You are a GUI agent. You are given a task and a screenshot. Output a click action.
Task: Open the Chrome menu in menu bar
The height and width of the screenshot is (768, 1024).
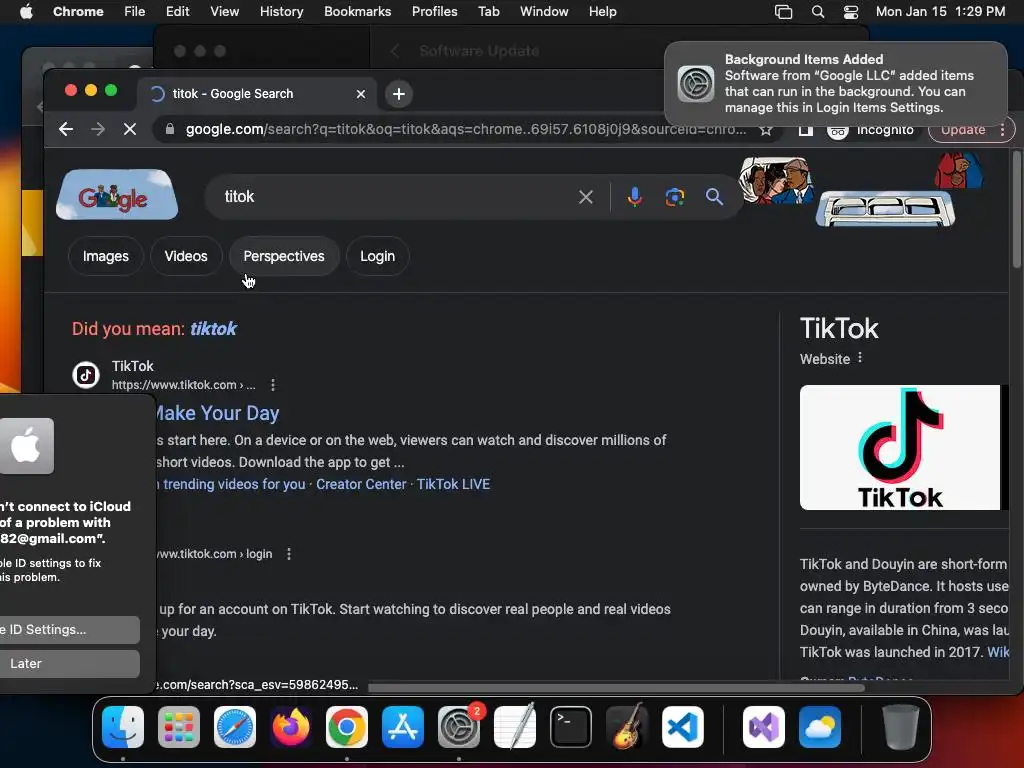click(x=78, y=12)
